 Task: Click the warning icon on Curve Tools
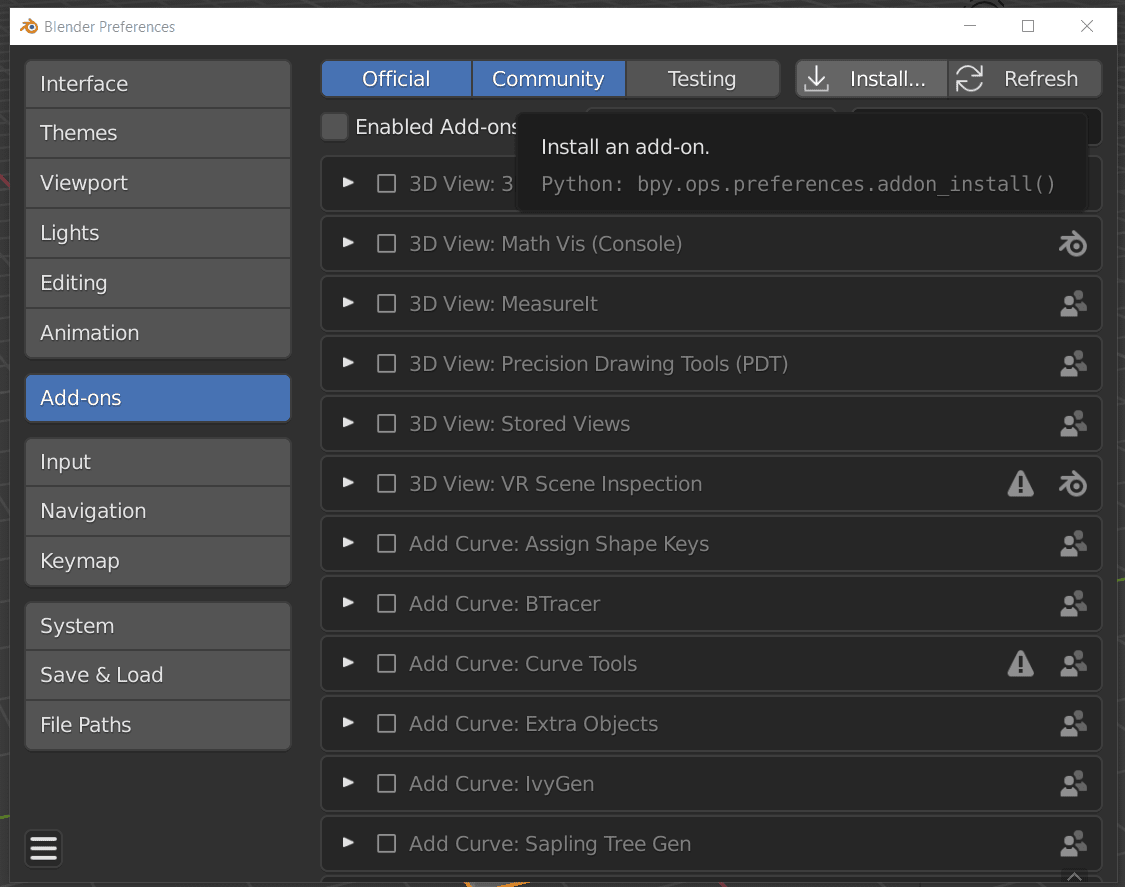pyautogui.click(x=1020, y=663)
